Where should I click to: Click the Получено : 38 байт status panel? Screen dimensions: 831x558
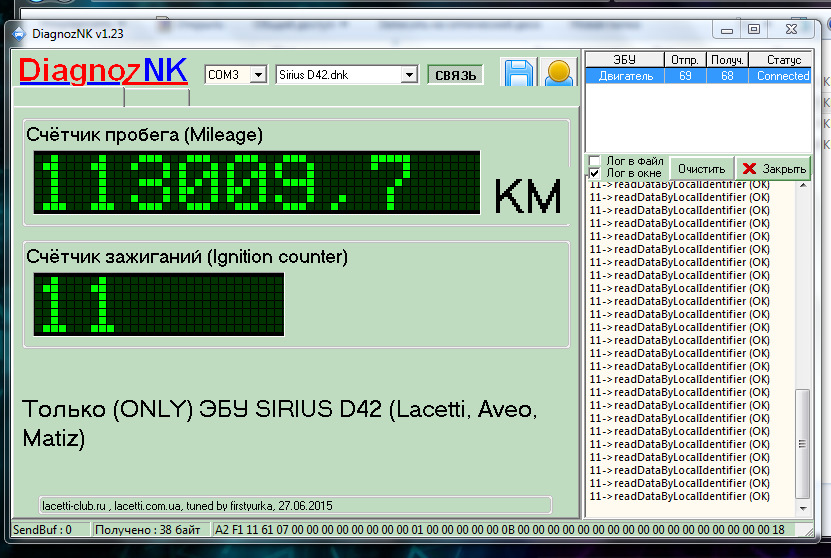tap(151, 529)
